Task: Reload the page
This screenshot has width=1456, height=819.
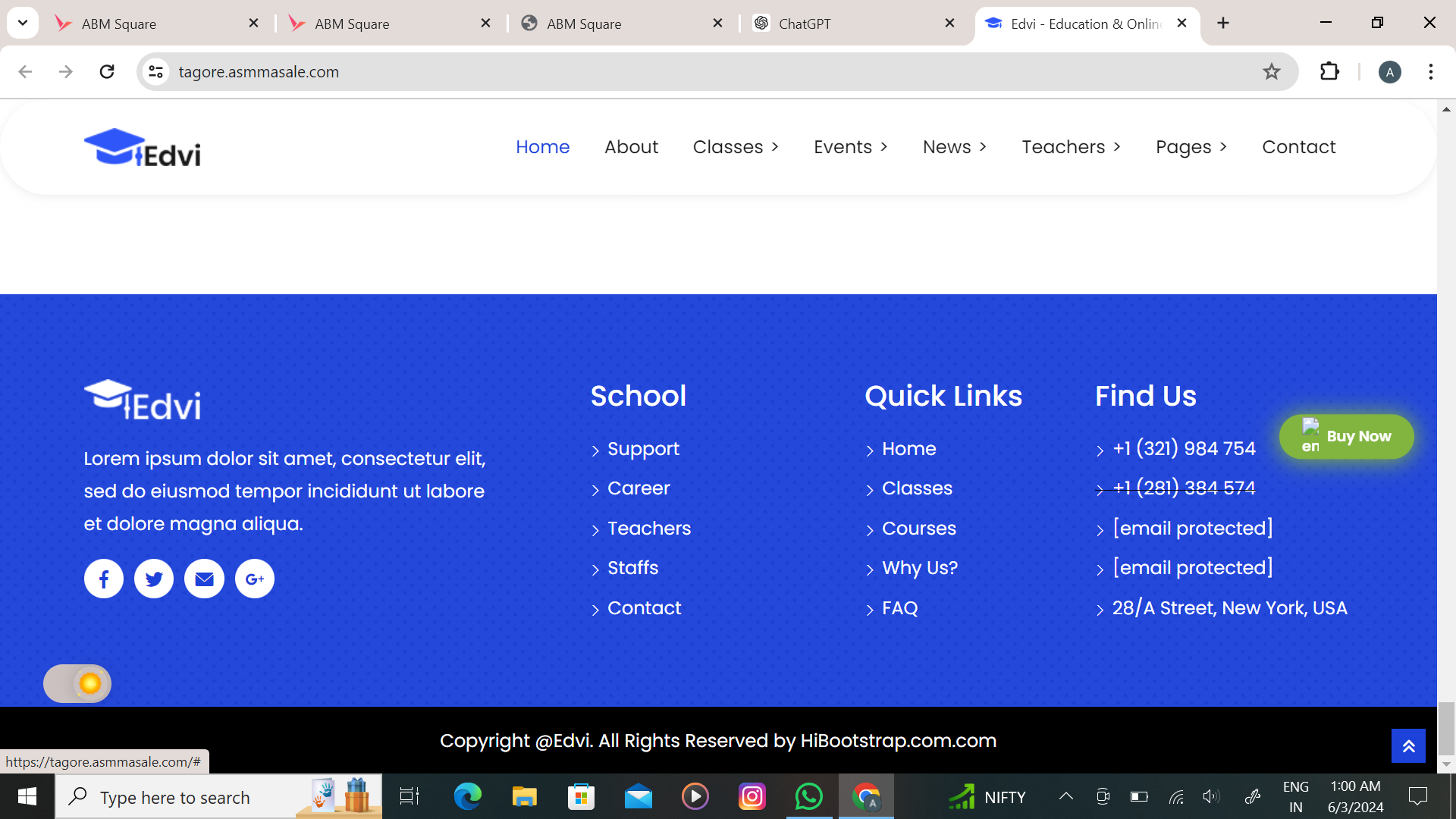Action: point(107,72)
